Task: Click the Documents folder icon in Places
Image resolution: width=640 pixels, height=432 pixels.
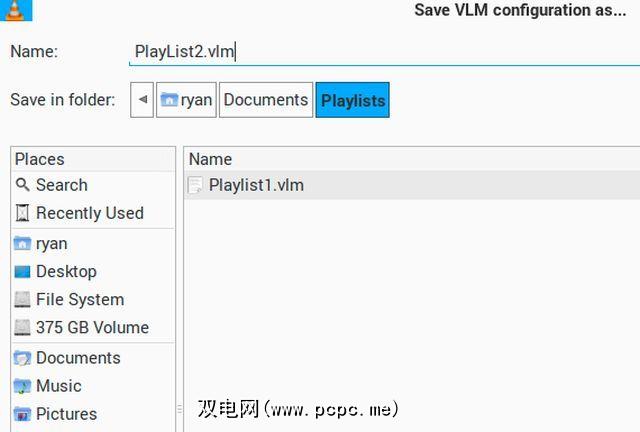Action: [x=23, y=358]
